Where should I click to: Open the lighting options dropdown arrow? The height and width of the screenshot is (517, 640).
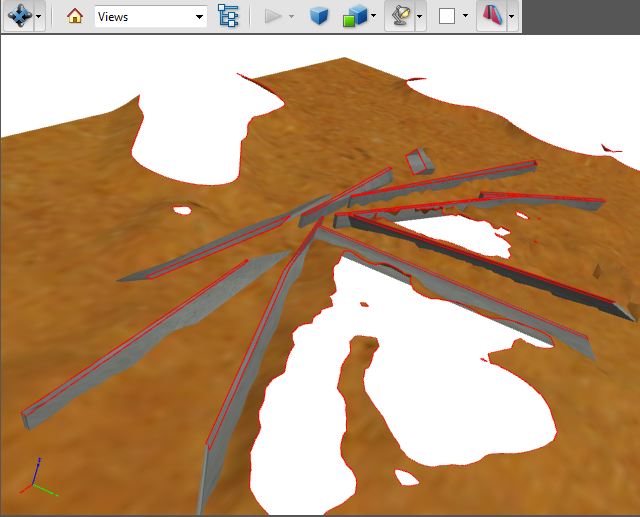point(420,16)
